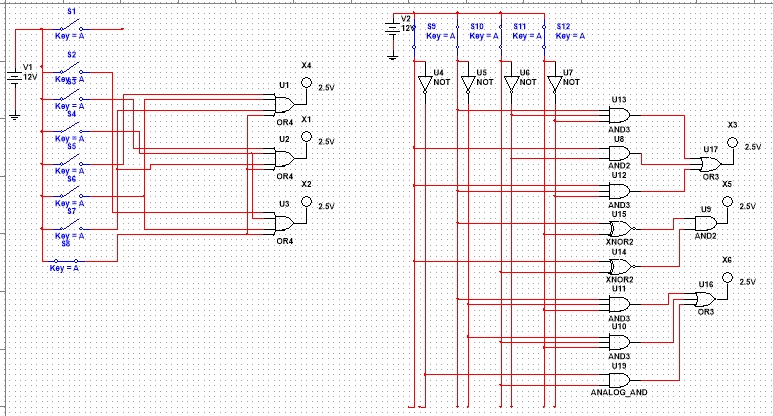
Task: Click the XNOR2 label under U15
Action: 620,242
